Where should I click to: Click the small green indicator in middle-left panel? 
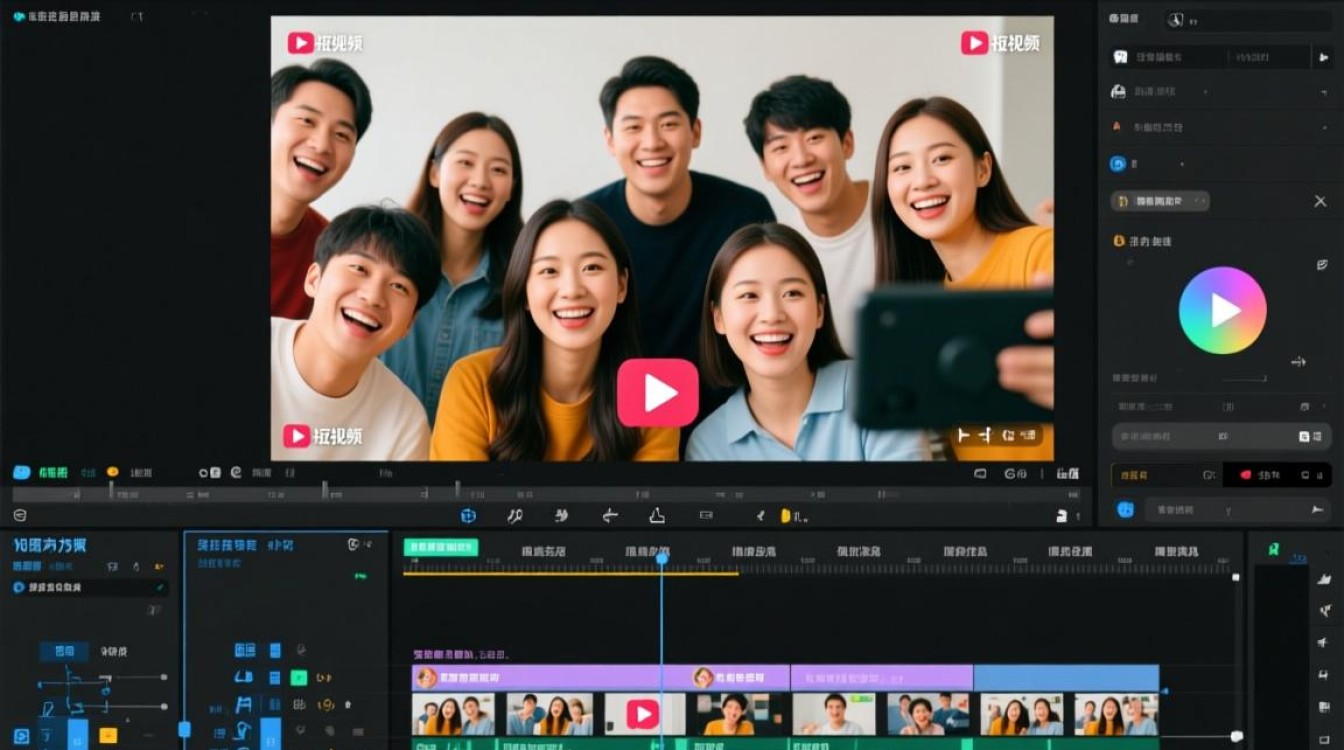point(360,577)
